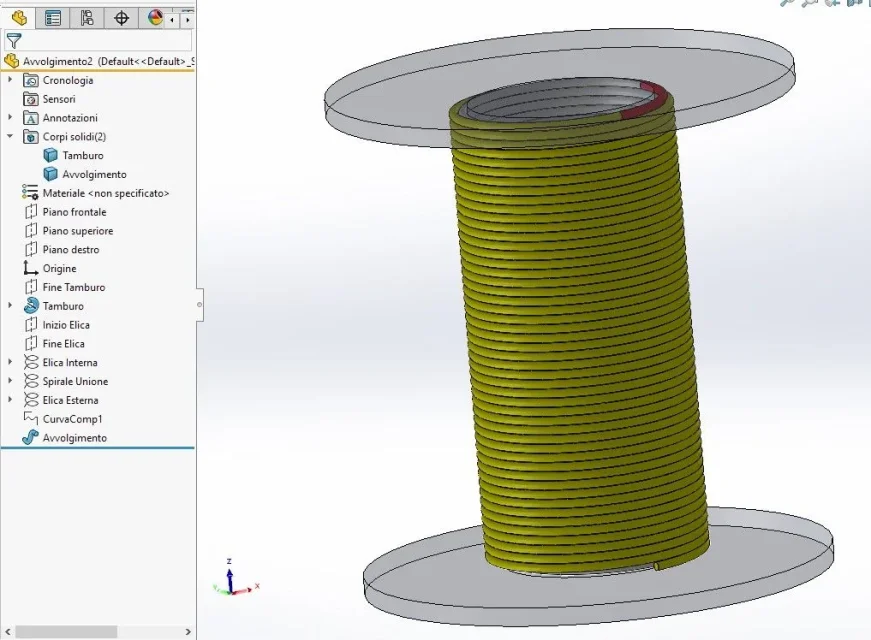This screenshot has width=871, height=640.
Task: Open the DimXpertManager crosshair tab
Action: (121, 18)
